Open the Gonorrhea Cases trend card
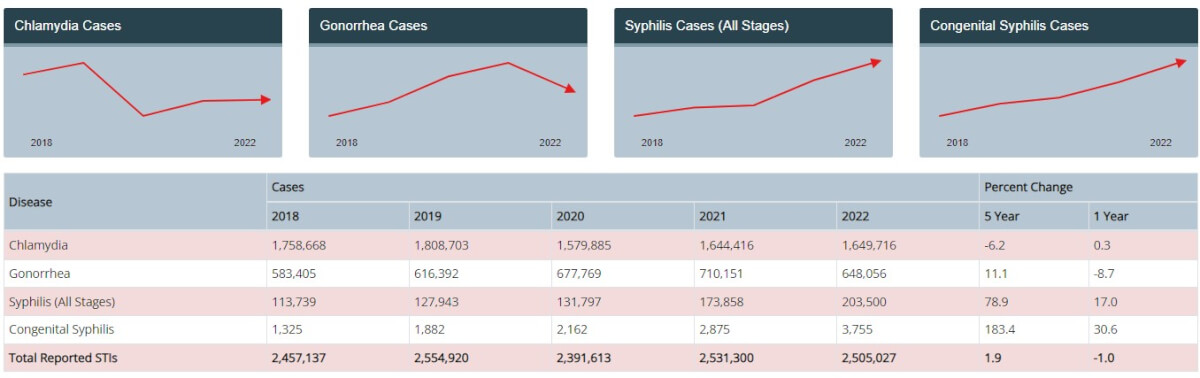 [448, 83]
